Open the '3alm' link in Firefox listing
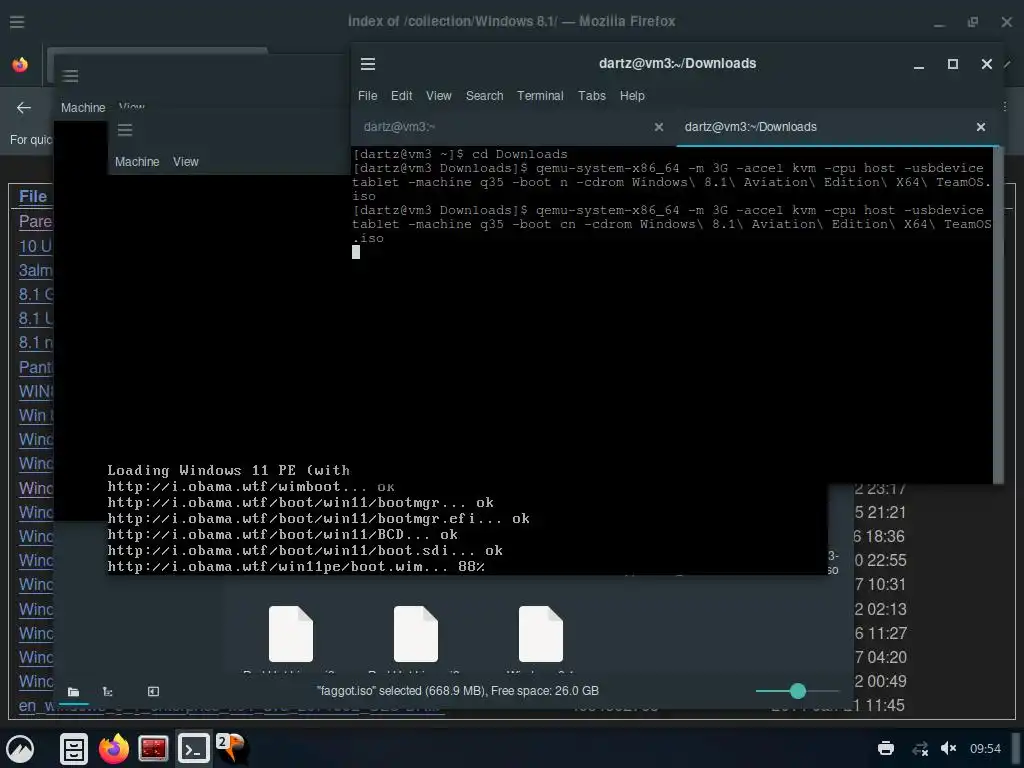Screen dimensions: 1024x768 35,270
